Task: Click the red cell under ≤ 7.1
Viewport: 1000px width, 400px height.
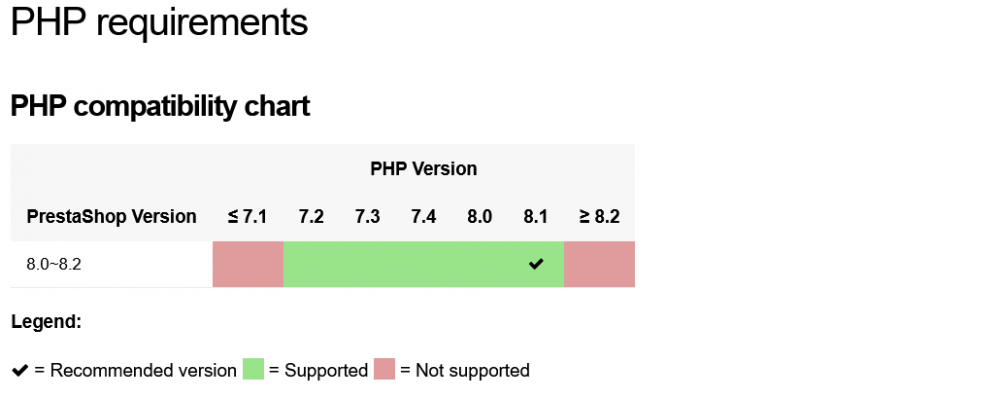Action: coord(247,264)
